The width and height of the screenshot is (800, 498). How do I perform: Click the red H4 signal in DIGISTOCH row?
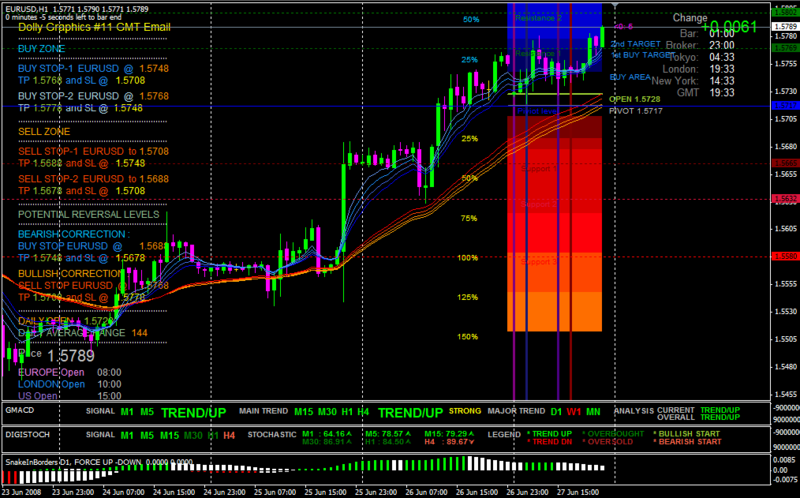pos(229,435)
